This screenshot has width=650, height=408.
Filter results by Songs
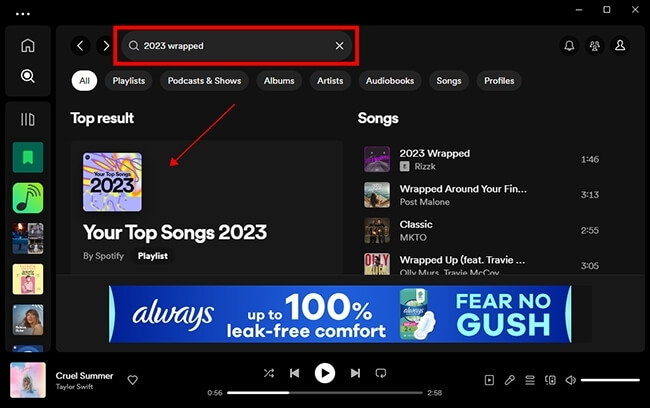pyautogui.click(x=449, y=80)
